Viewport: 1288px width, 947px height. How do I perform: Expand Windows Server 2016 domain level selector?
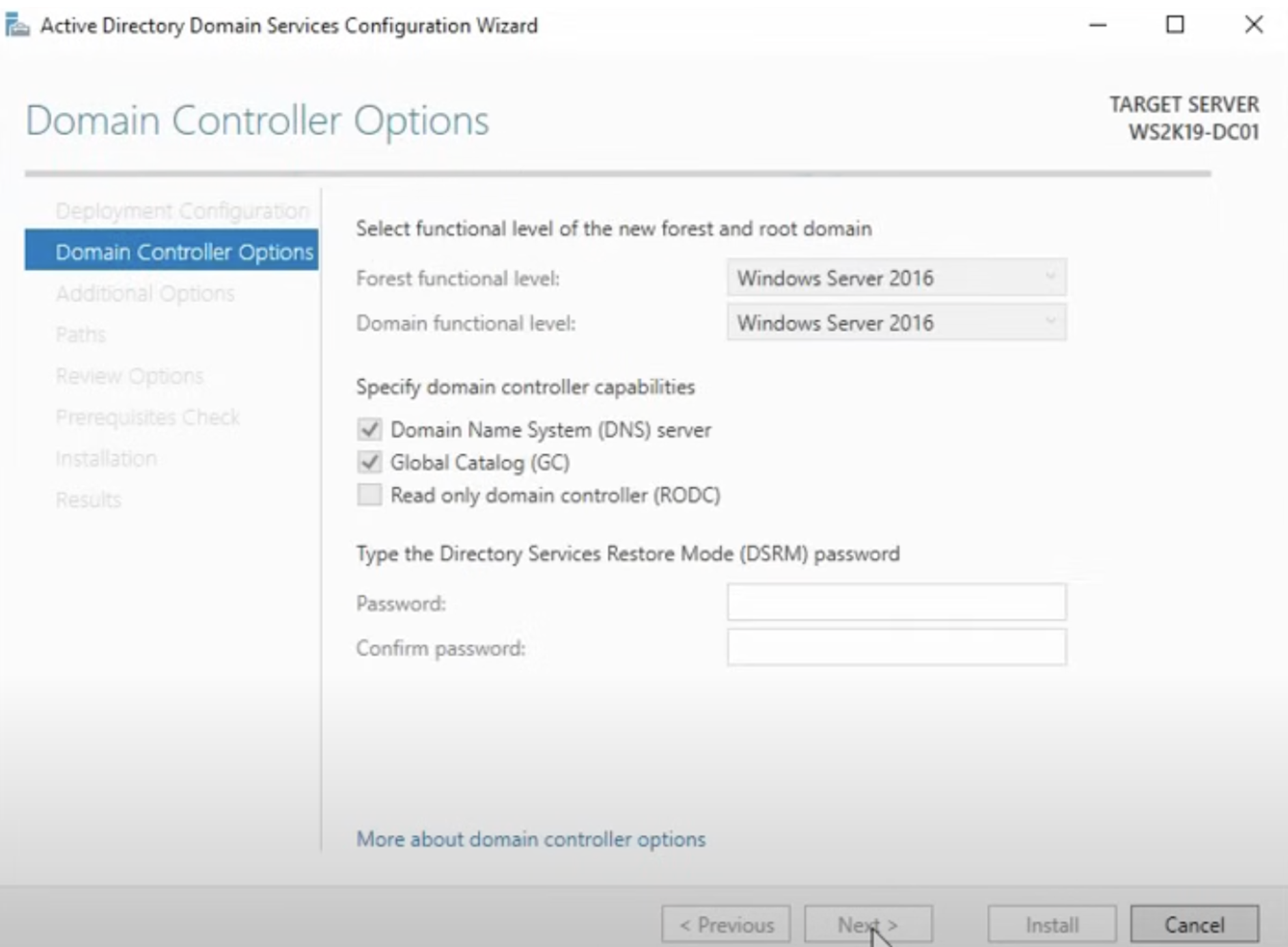pyautogui.click(x=1050, y=322)
